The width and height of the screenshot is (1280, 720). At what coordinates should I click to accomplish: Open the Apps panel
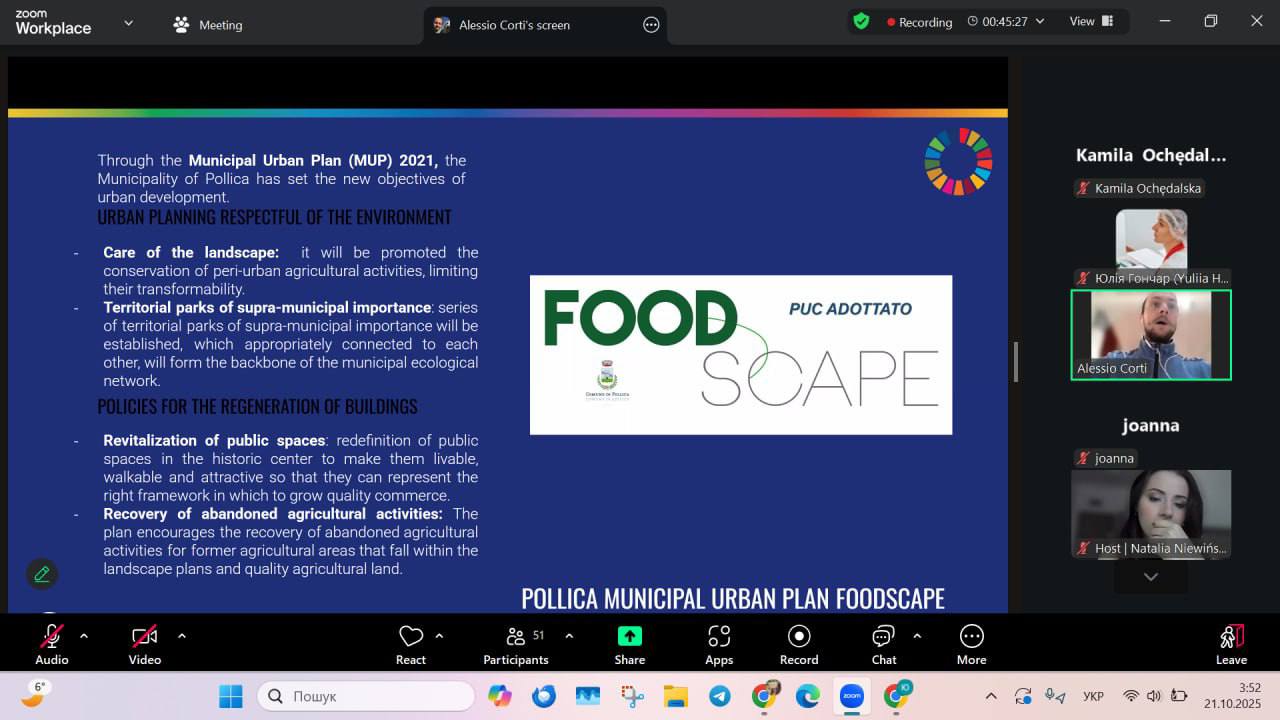719,645
